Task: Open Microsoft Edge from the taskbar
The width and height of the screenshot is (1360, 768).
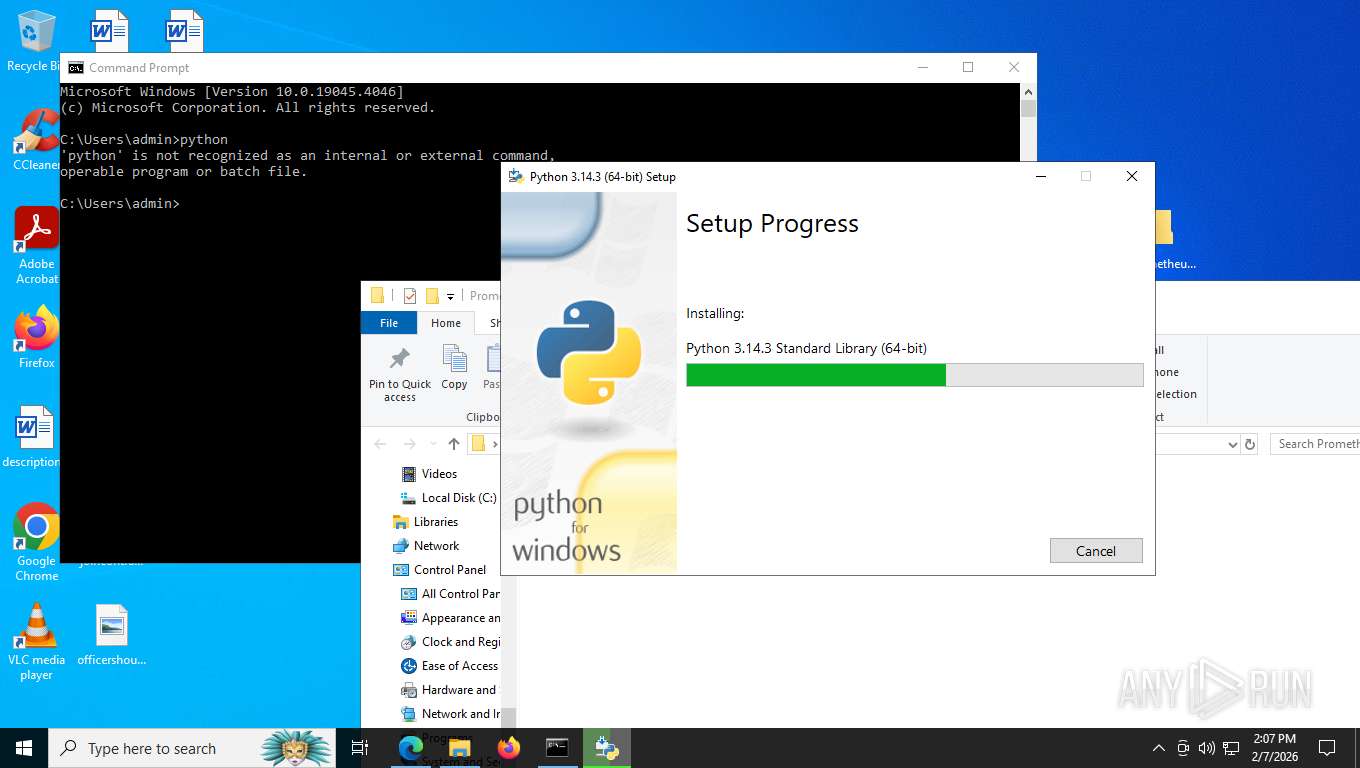Action: point(410,748)
